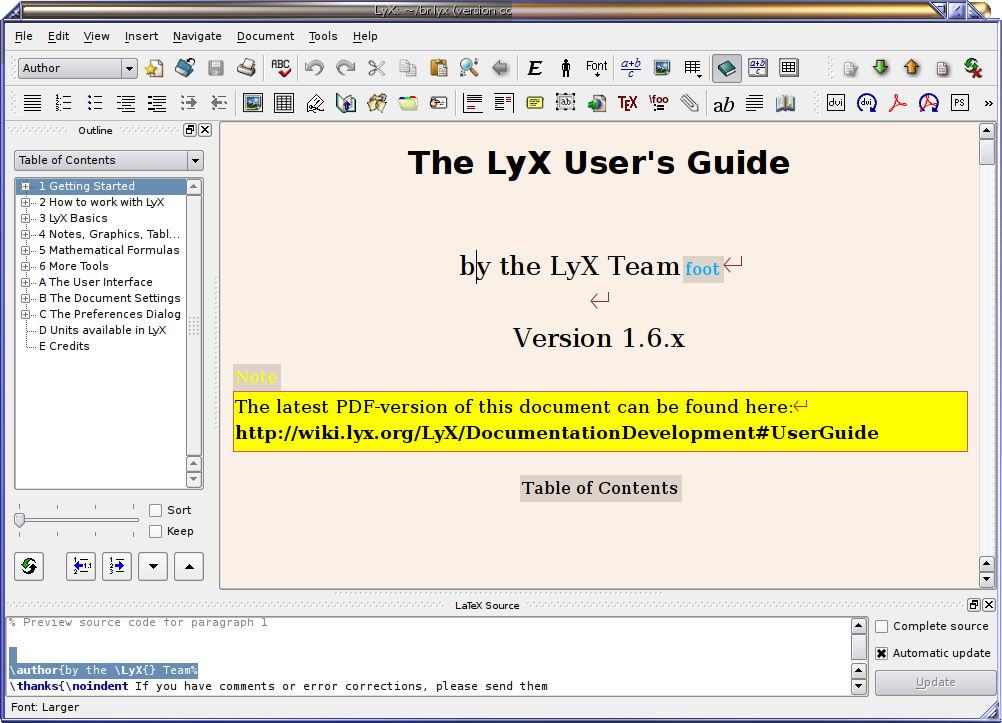This screenshot has width=1002, height=723.
Task: Show more toolbar items with chevron
Action: click(989, 104)
